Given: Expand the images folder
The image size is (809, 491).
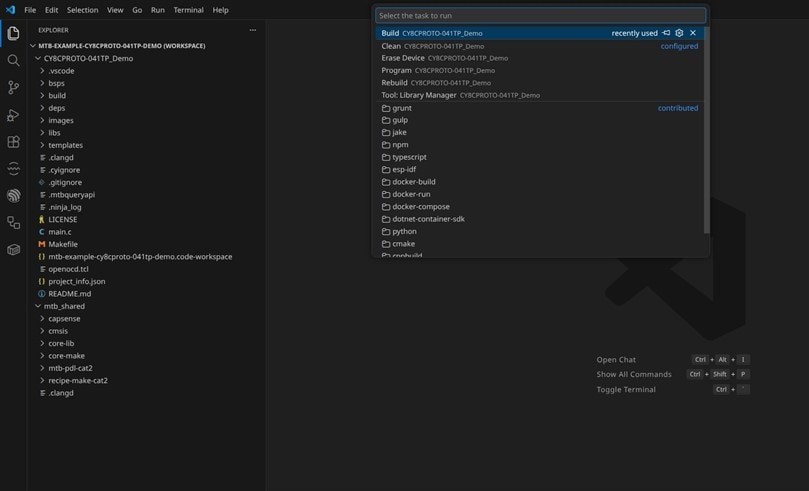Looking at the screenshot, I should pos(147,120).
